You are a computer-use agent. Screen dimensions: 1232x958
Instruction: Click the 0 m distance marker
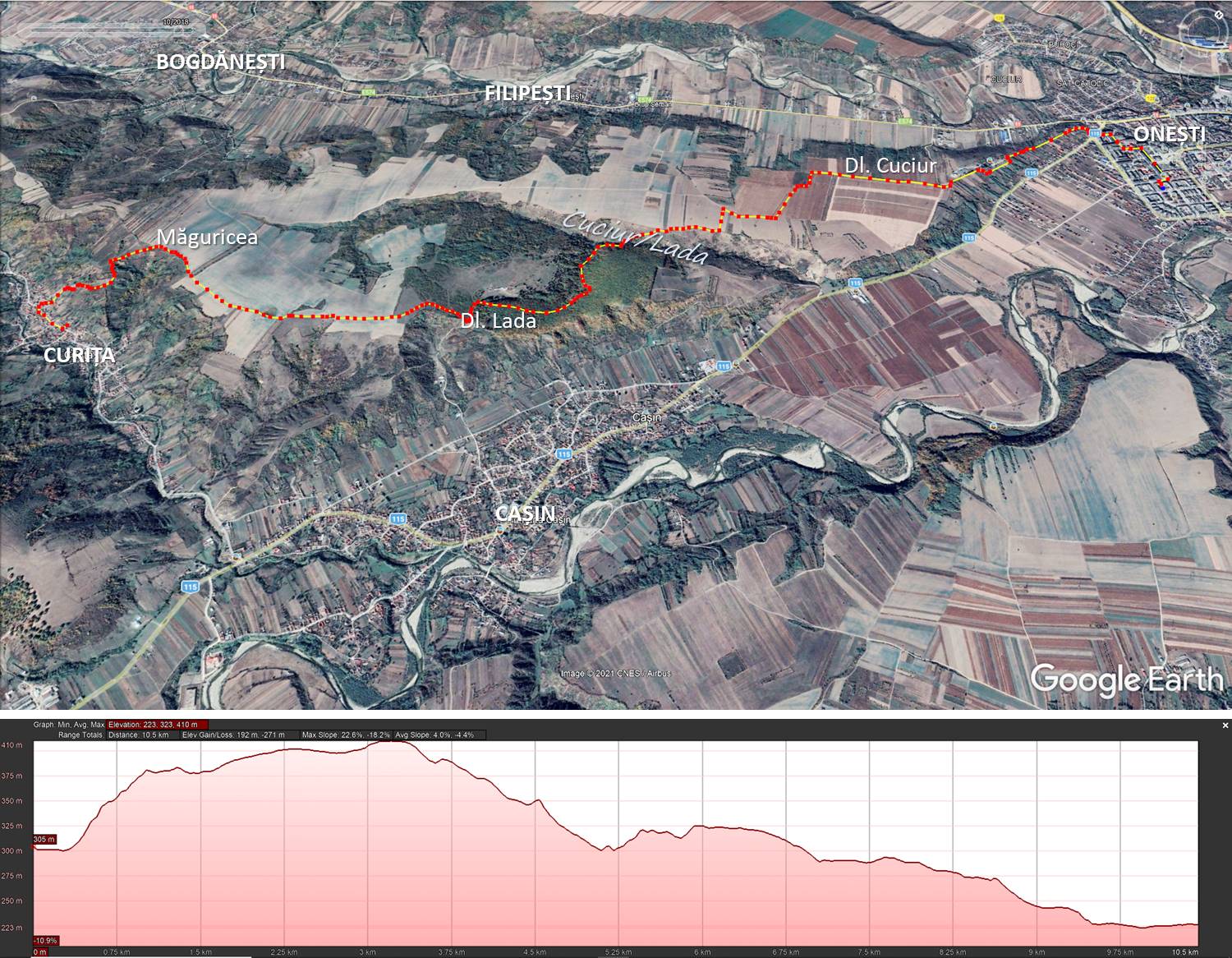tap(39, 952)
